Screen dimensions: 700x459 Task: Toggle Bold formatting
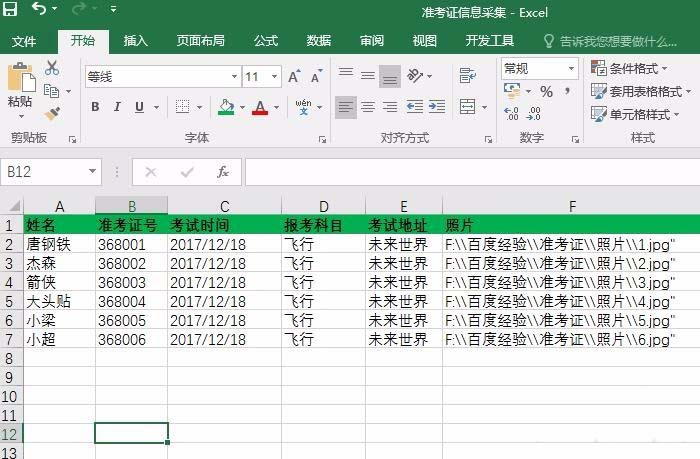point(95,107)
